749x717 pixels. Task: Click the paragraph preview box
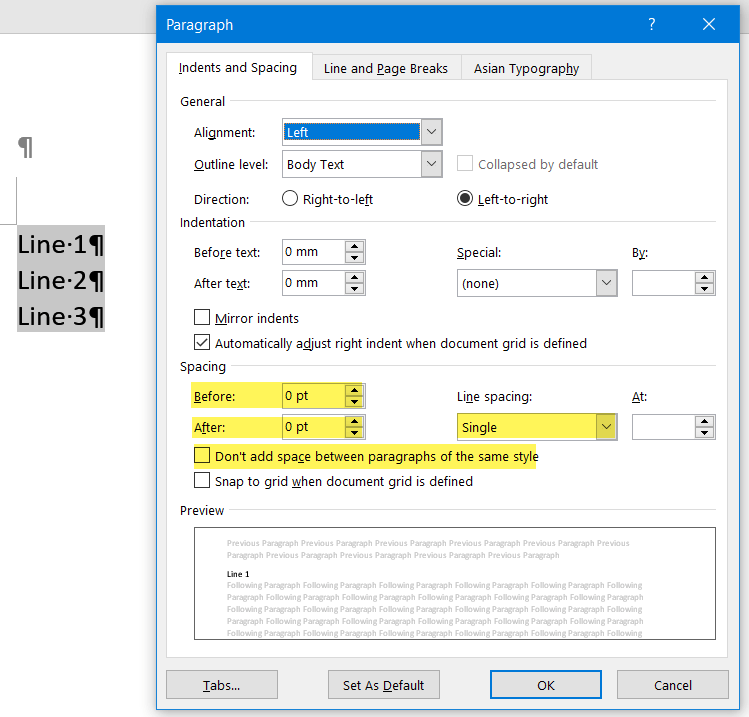(455, 583)
